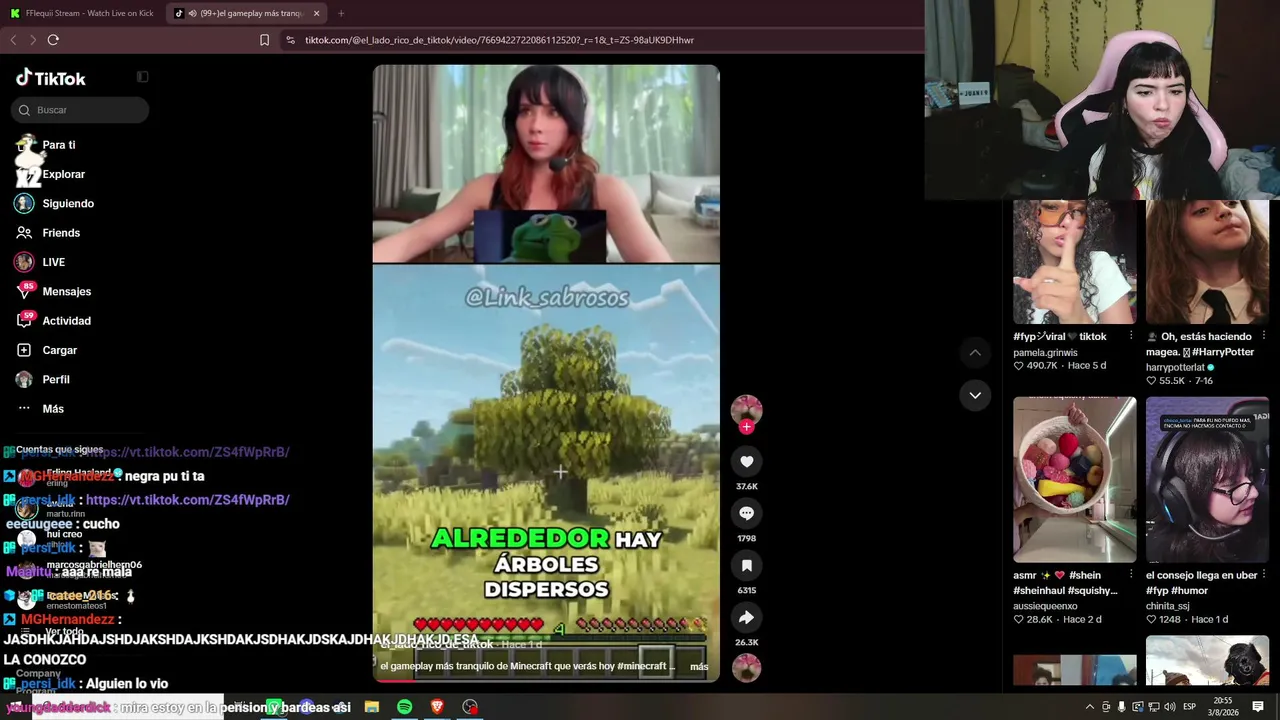Focus the Buscar search field
Image resolution: width=1280 pixels, height=720 pixels.
(x=80, y=110)
